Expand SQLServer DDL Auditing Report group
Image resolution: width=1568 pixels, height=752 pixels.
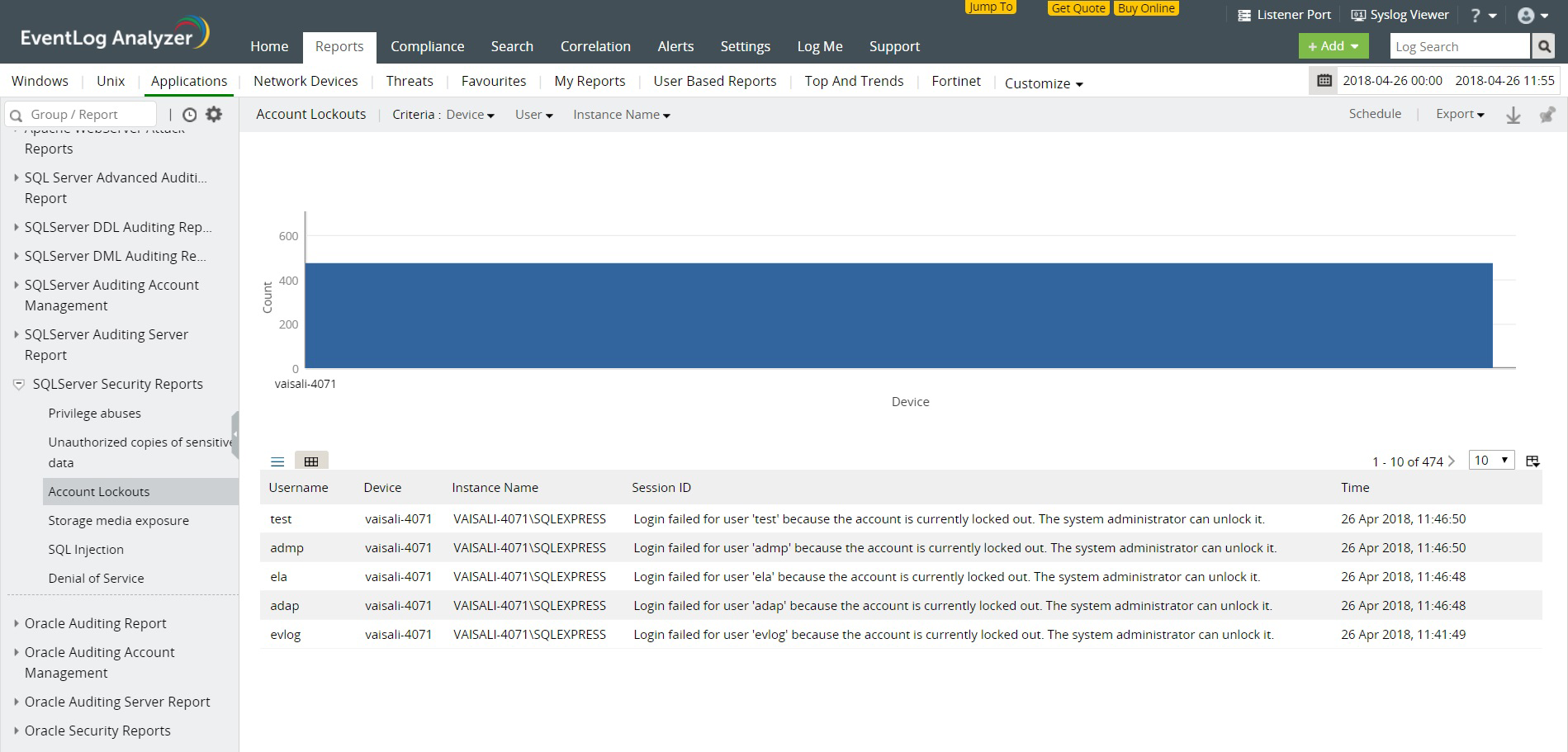(17, 227)
